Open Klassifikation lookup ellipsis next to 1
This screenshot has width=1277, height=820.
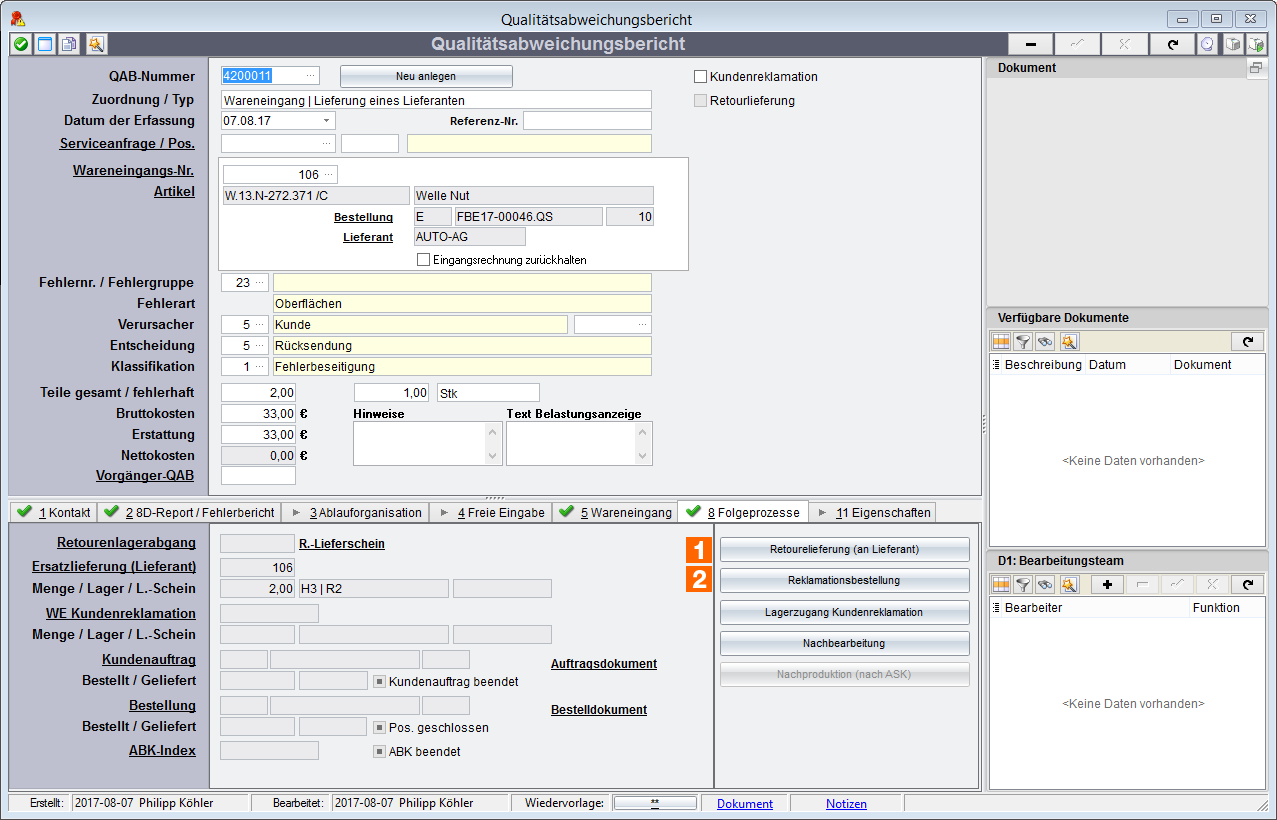coord(260,366)
